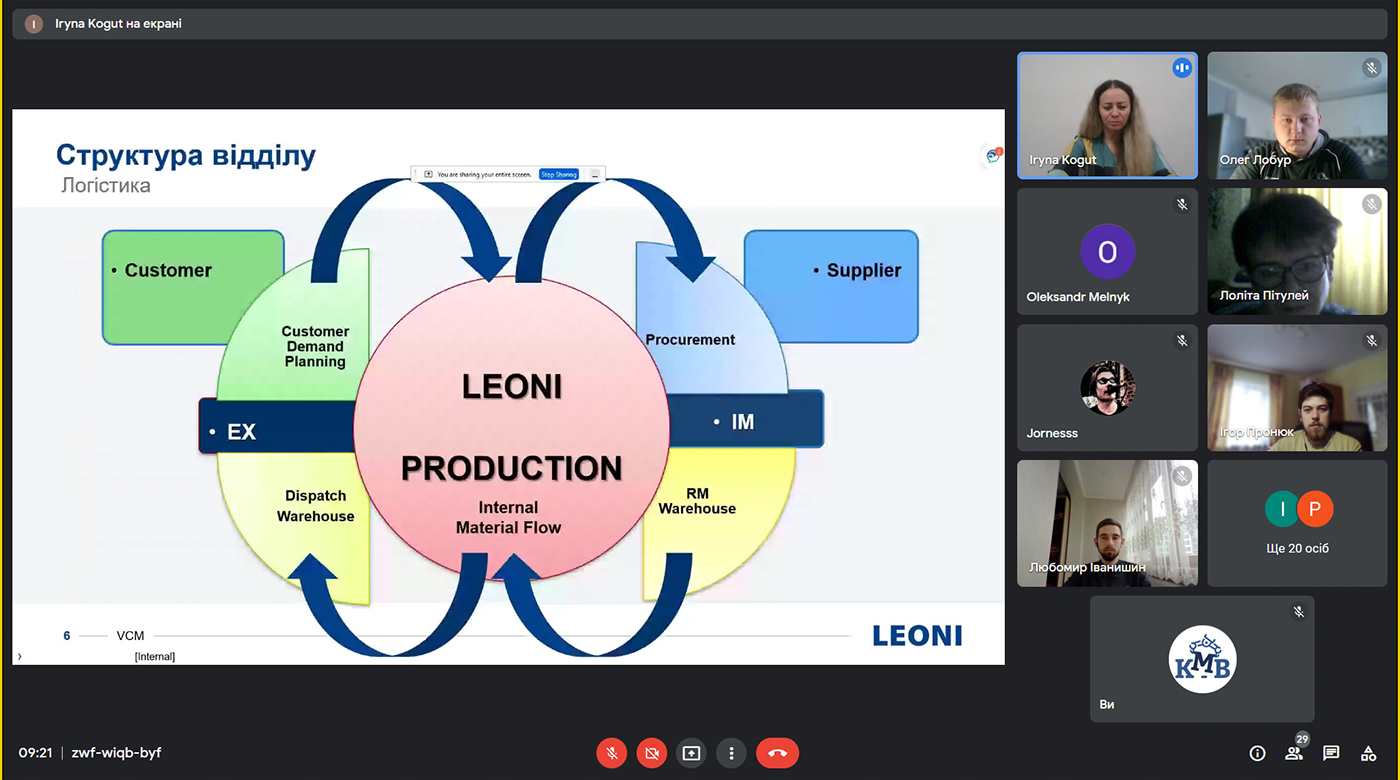Open the chat messages panel
This screenshot has height=780, width=1400.
1331,753
